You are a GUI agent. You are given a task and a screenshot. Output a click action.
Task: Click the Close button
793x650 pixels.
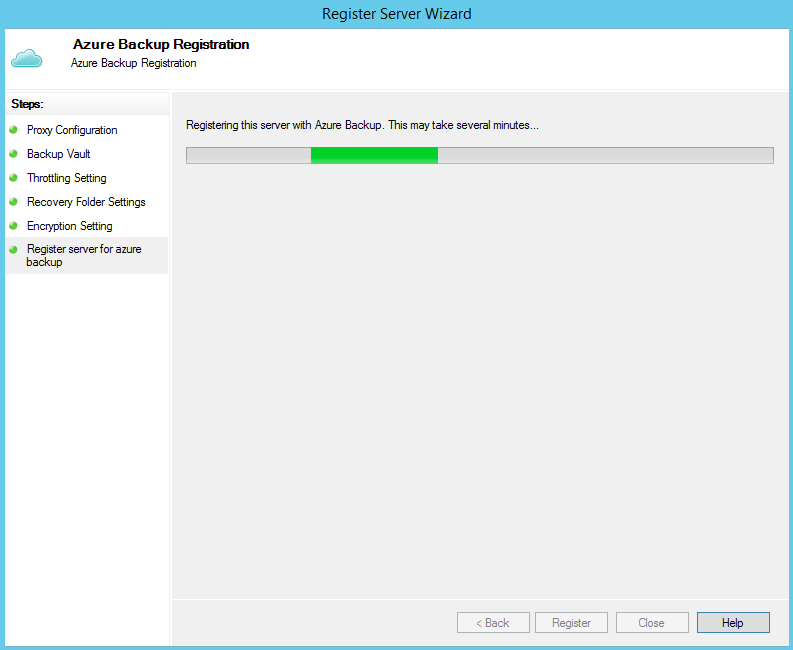pos(652,623)
